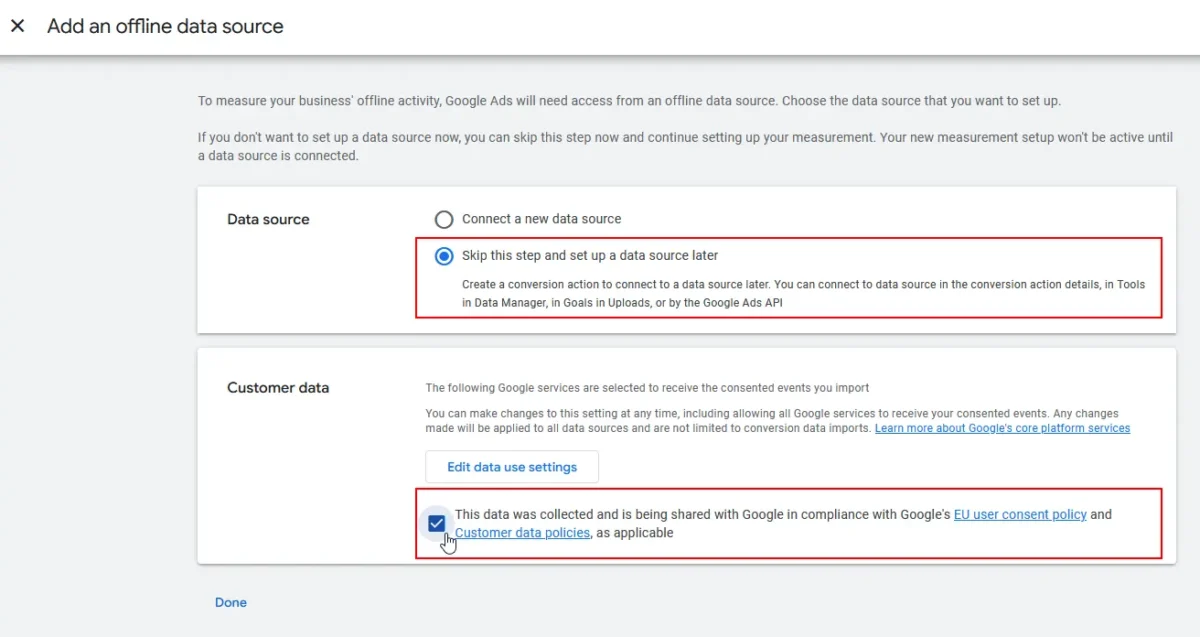Select the Connect a new data source radio button
The width and height of the screenshot is (1200, 637).
(444, 219)
